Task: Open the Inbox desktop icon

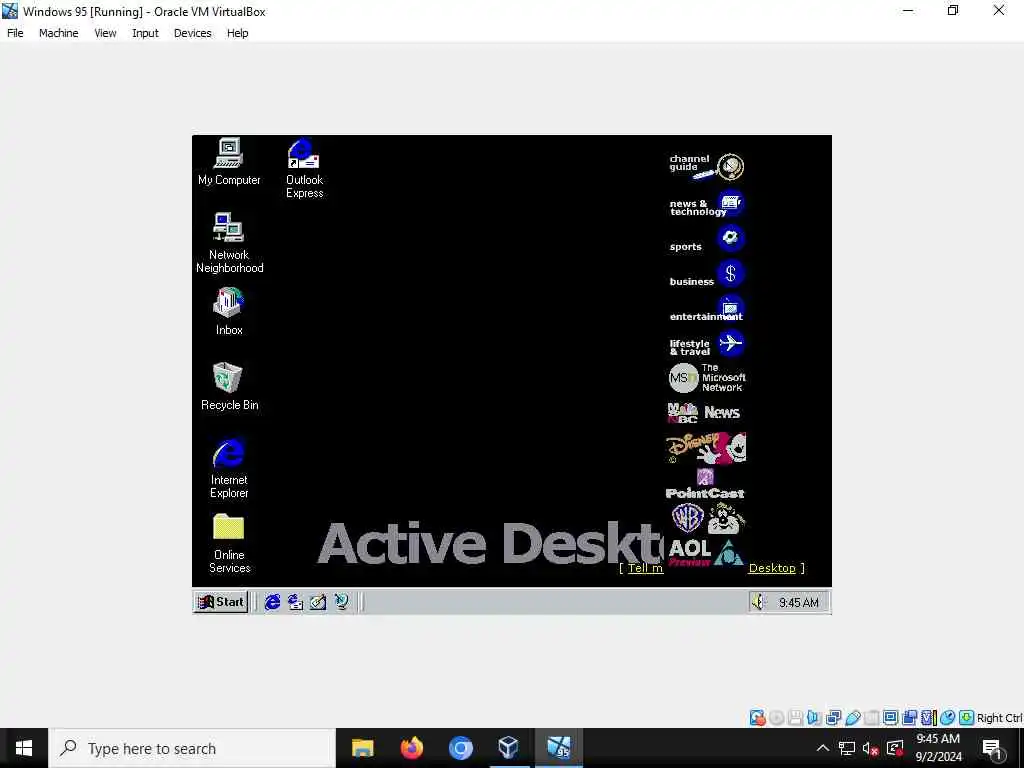Action: (229, 312)
